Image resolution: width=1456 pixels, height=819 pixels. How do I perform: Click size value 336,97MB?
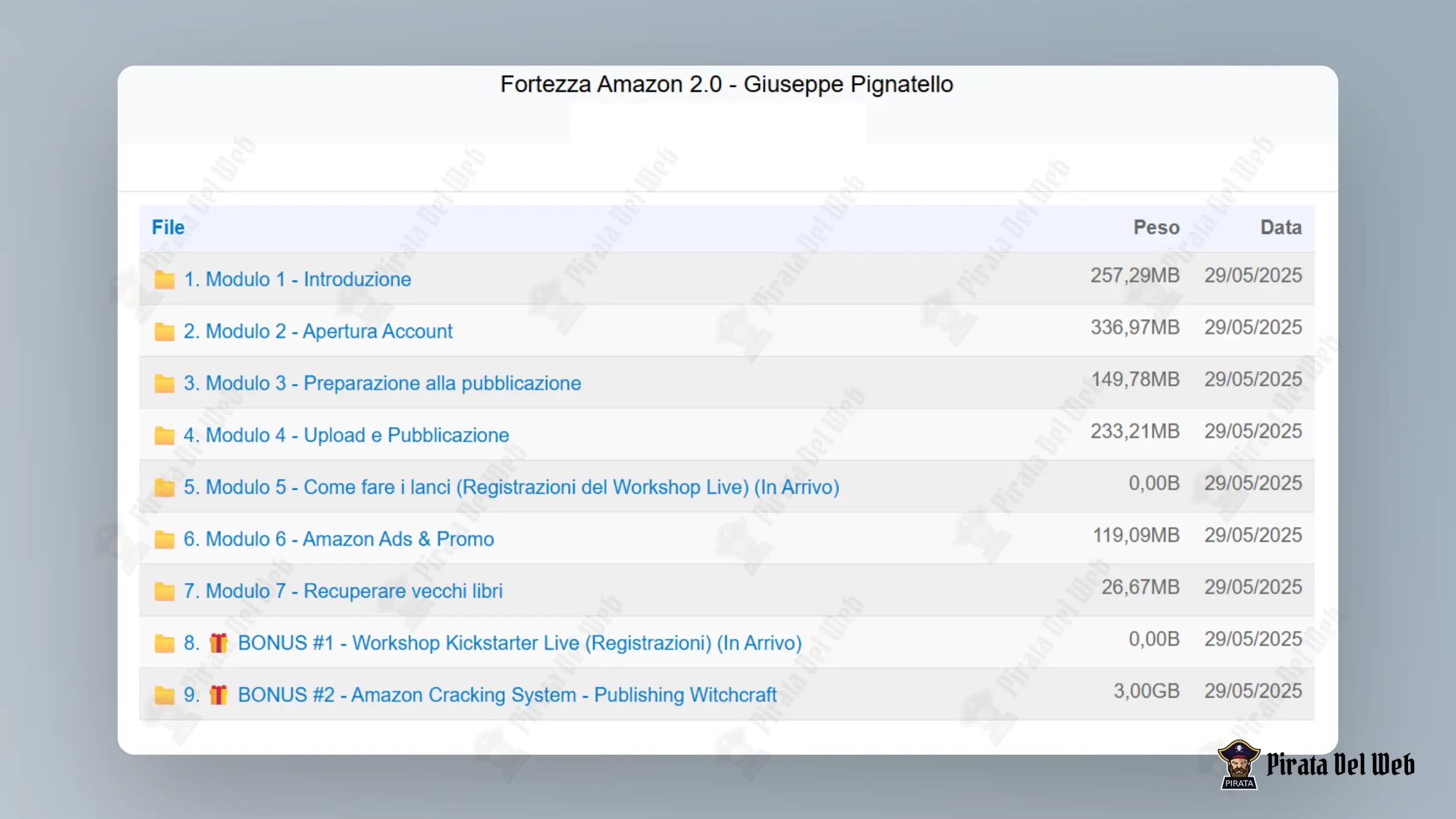[1135, 328]
